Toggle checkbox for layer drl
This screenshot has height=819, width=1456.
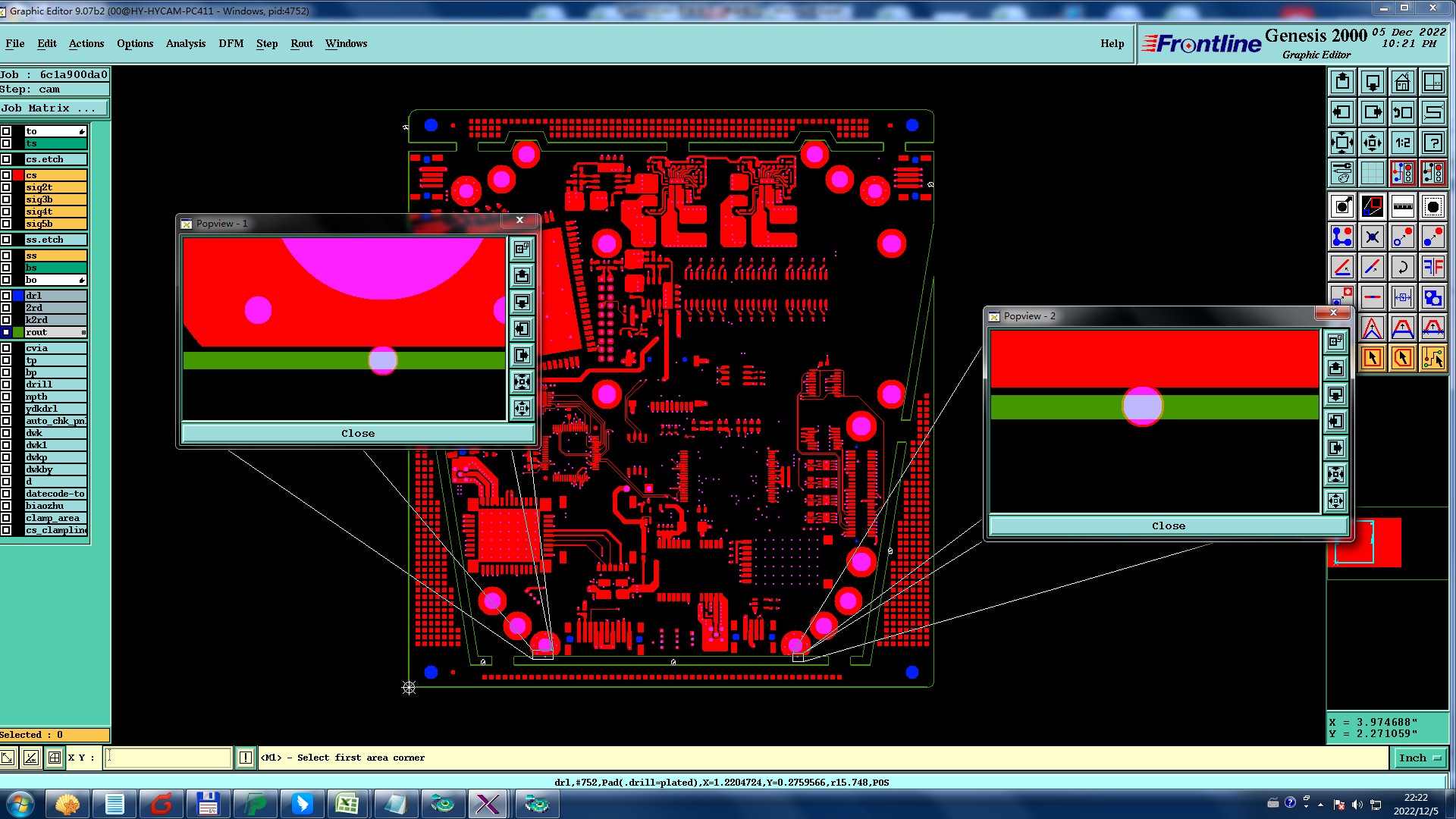6,296
